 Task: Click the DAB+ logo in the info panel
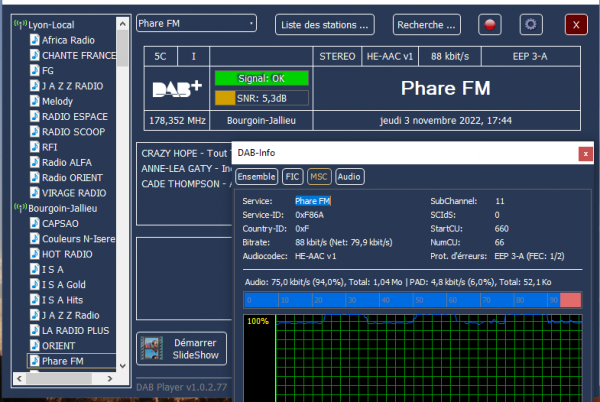177,89
